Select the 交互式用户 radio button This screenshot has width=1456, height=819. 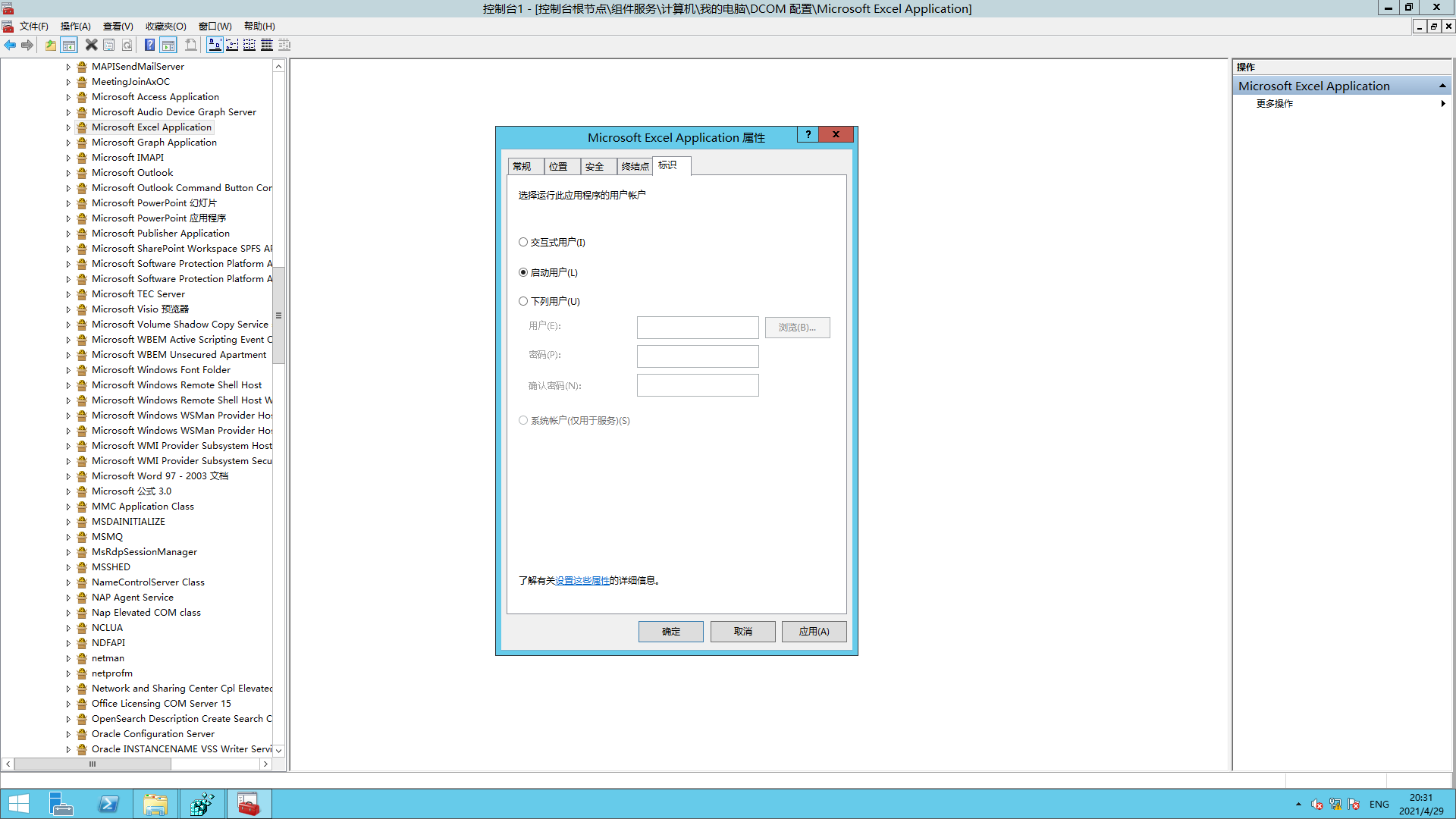point(523,243)
